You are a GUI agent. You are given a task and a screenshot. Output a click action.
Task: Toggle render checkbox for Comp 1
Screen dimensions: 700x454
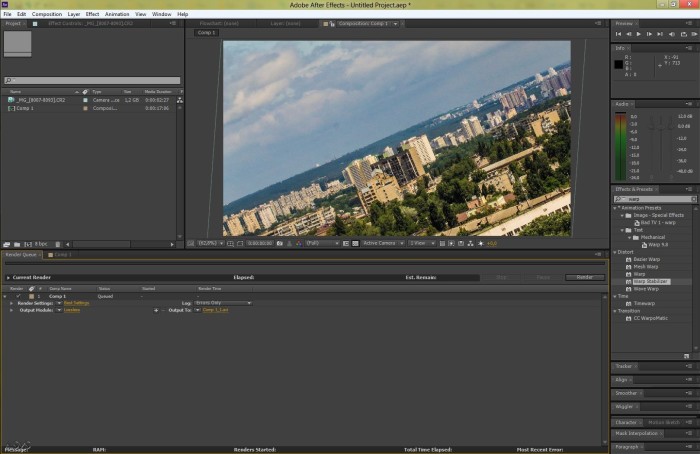point(18,296)
